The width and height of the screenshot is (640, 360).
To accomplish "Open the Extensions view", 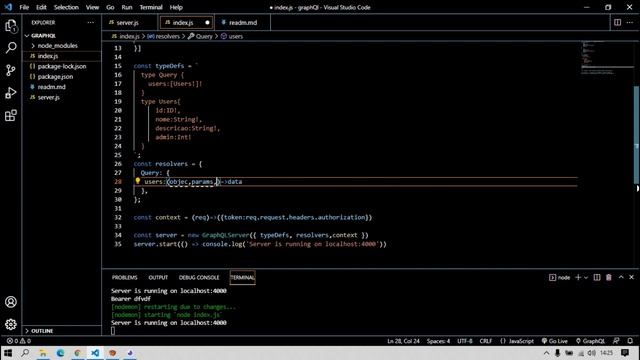I will click(x=11, y=116).
